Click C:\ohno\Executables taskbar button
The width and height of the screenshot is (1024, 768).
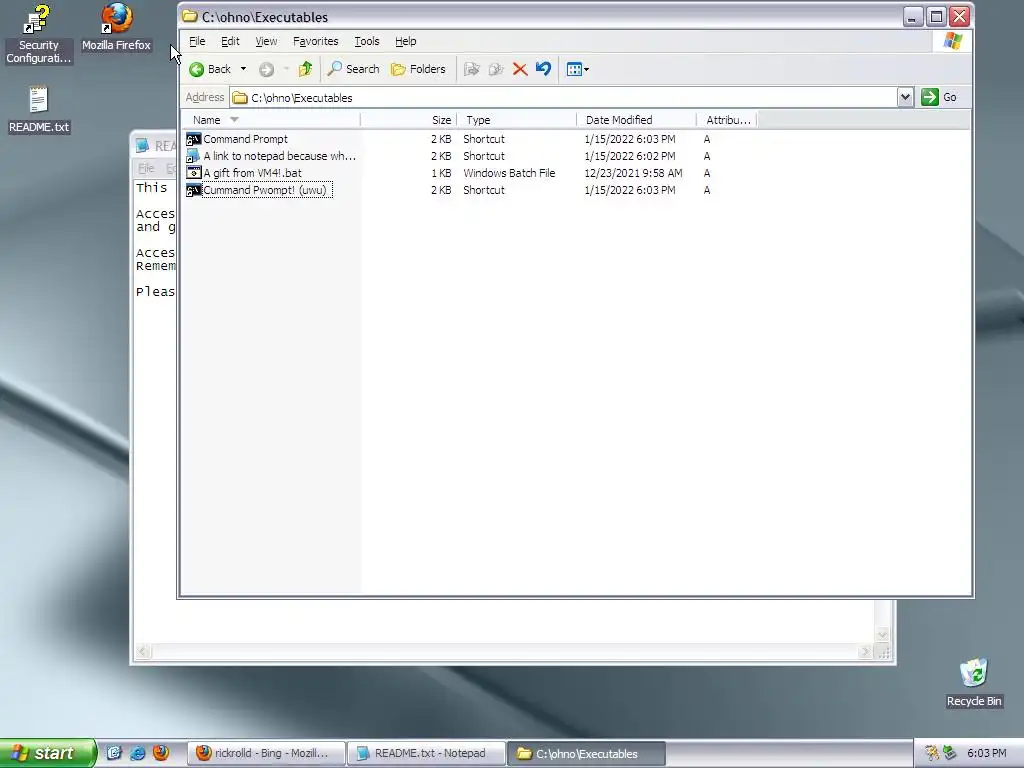click(586, 753)
